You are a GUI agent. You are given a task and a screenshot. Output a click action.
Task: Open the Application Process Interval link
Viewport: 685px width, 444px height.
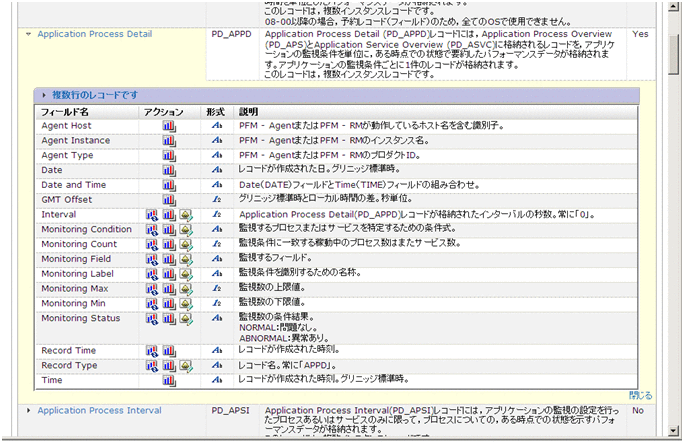(x=99, y=410)
